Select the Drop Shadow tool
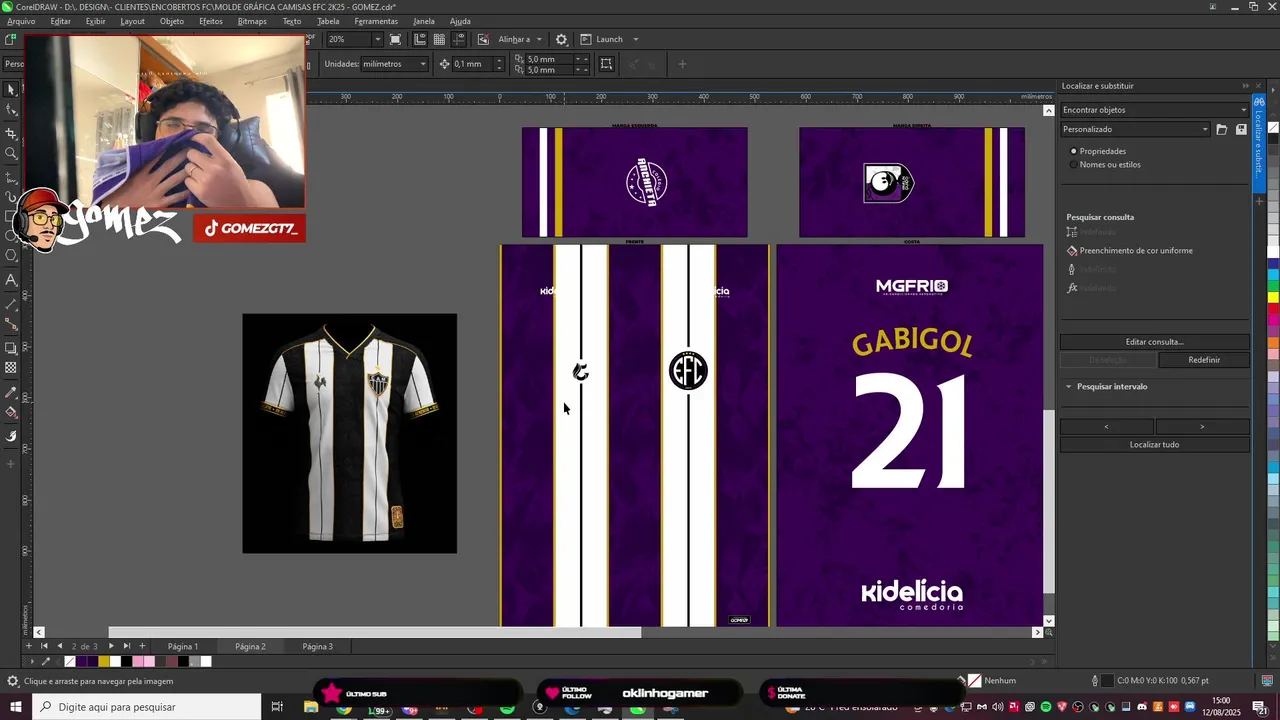The image size is (1280, 720). pyautogui.click(x=11, y=348)
